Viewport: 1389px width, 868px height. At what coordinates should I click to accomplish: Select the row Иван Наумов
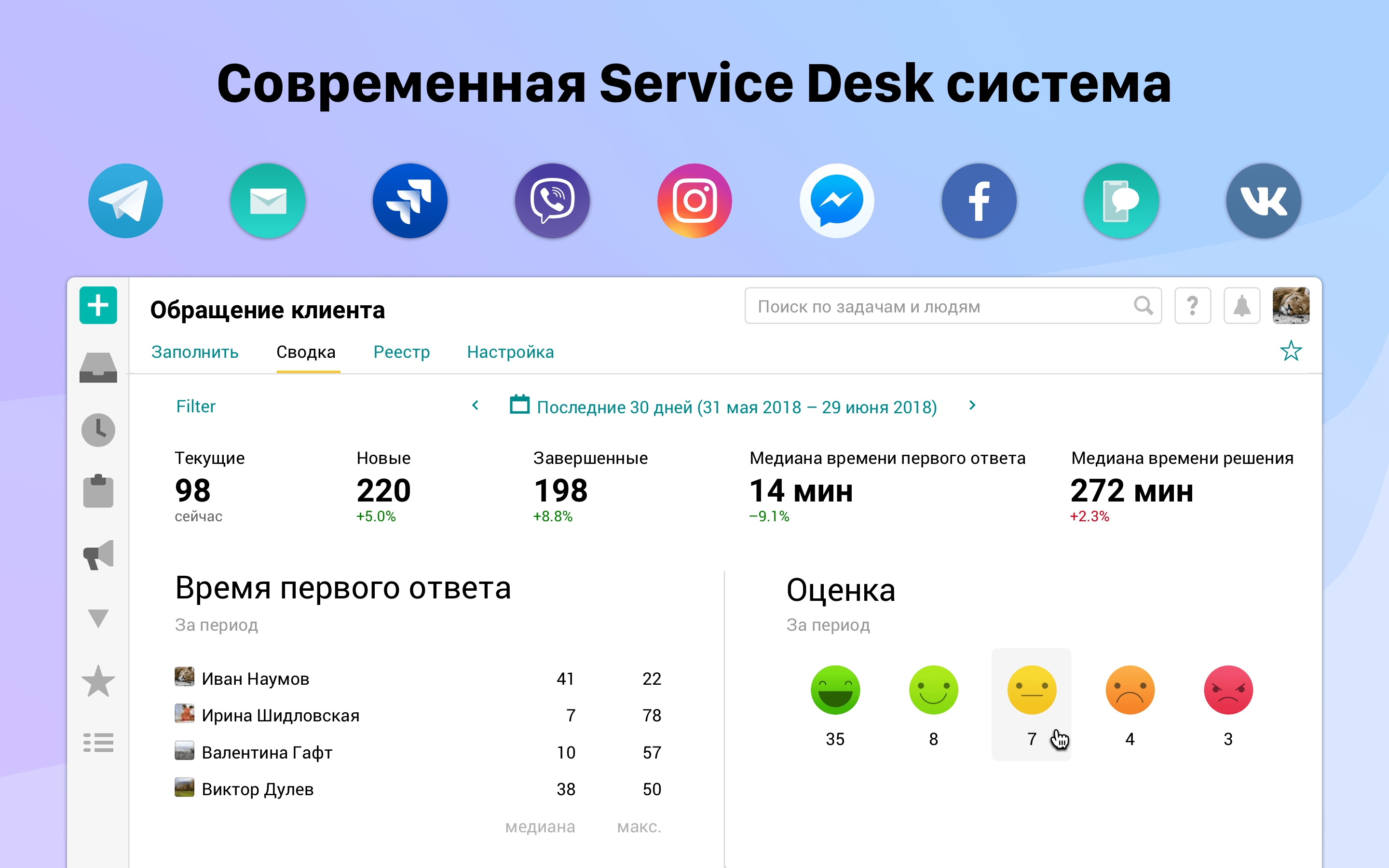pyautogui.click(x=418, y=678)
